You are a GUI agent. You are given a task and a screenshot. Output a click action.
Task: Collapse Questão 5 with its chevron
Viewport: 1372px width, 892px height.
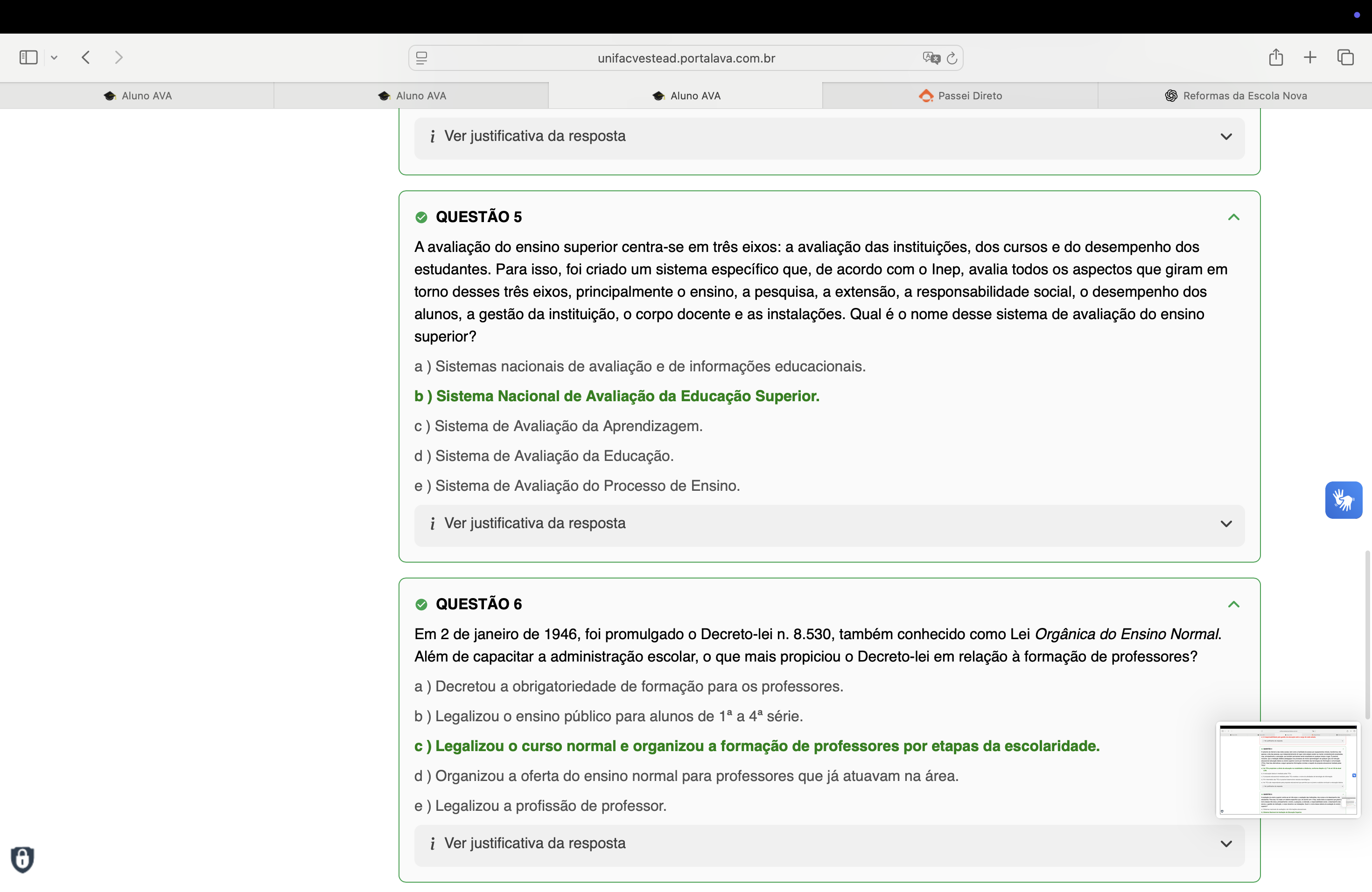1233,217
